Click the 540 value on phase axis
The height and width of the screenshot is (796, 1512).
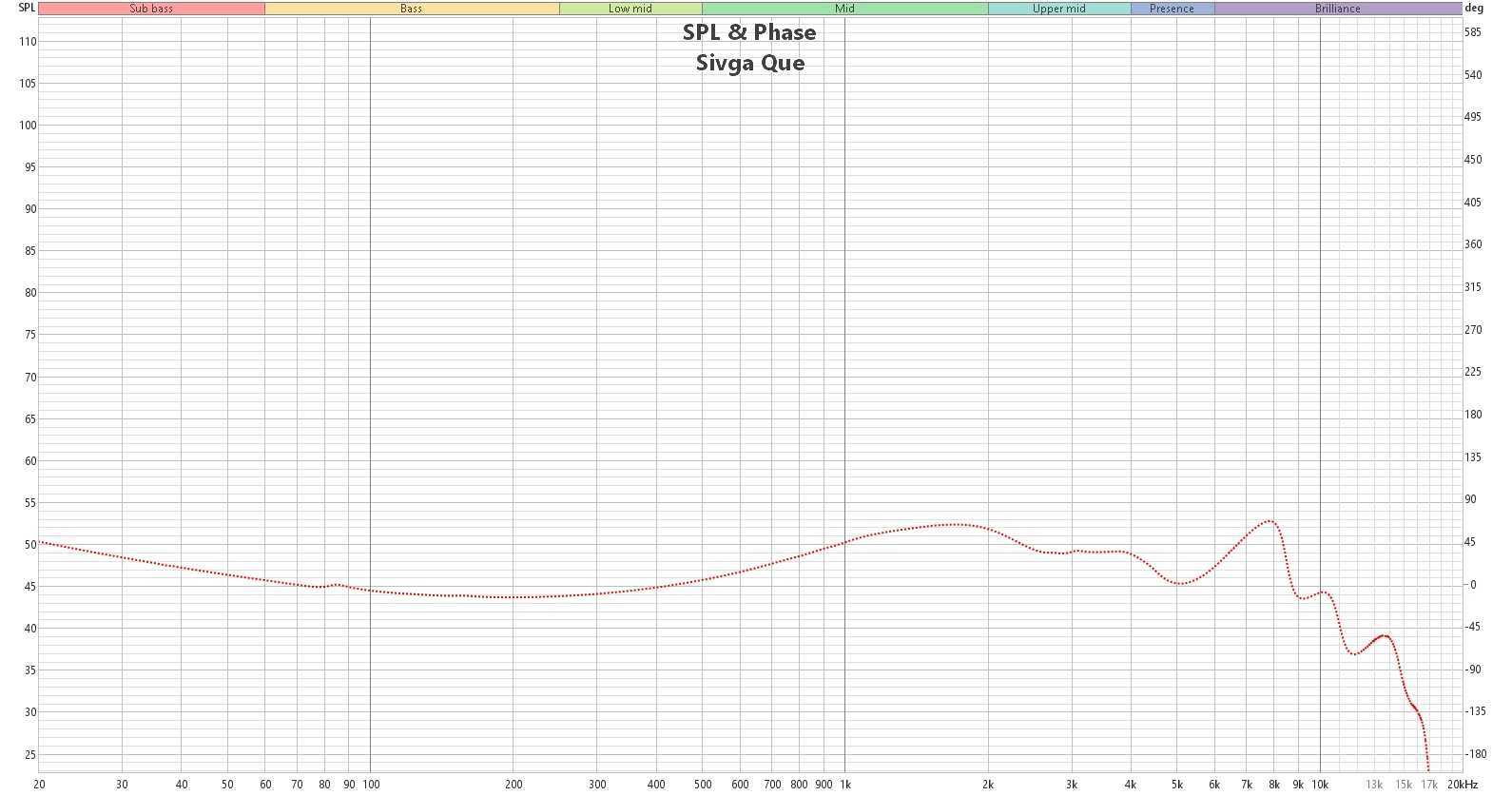(1473, 75)
